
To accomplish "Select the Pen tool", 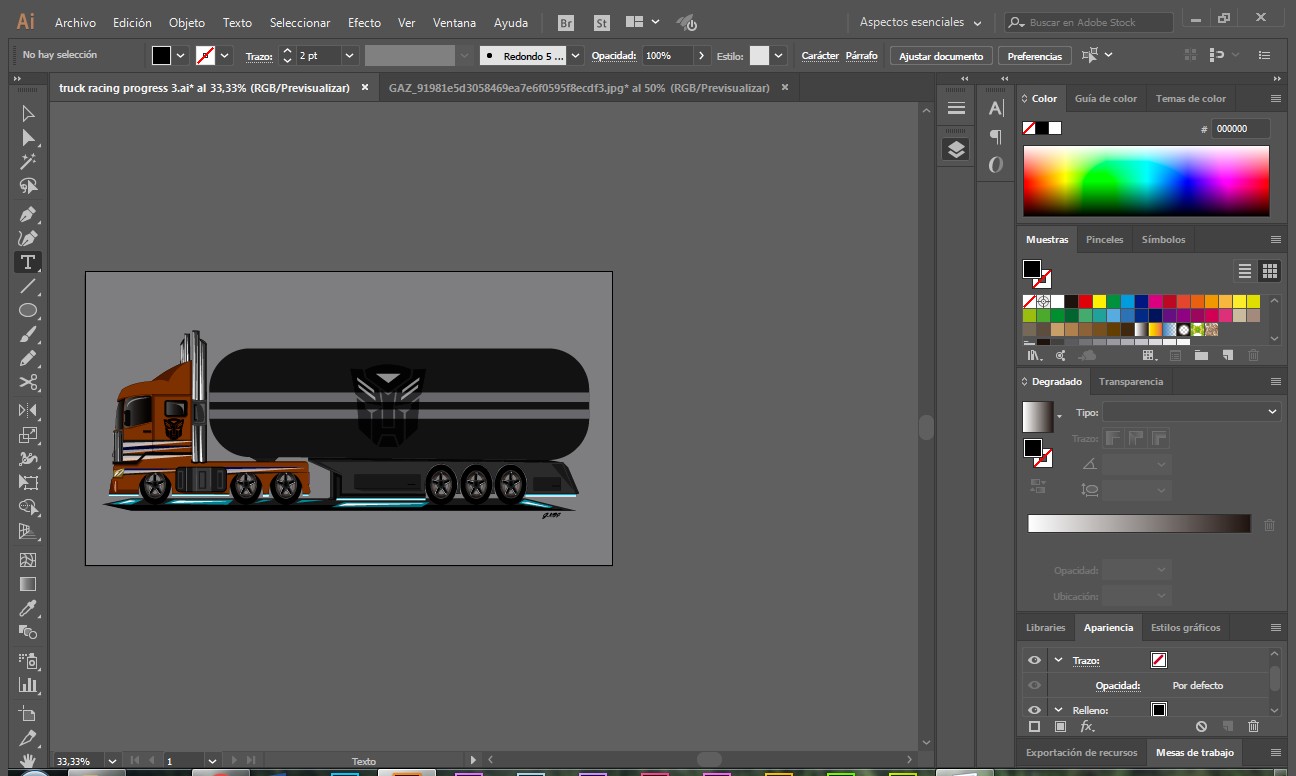I will [28, 214].
